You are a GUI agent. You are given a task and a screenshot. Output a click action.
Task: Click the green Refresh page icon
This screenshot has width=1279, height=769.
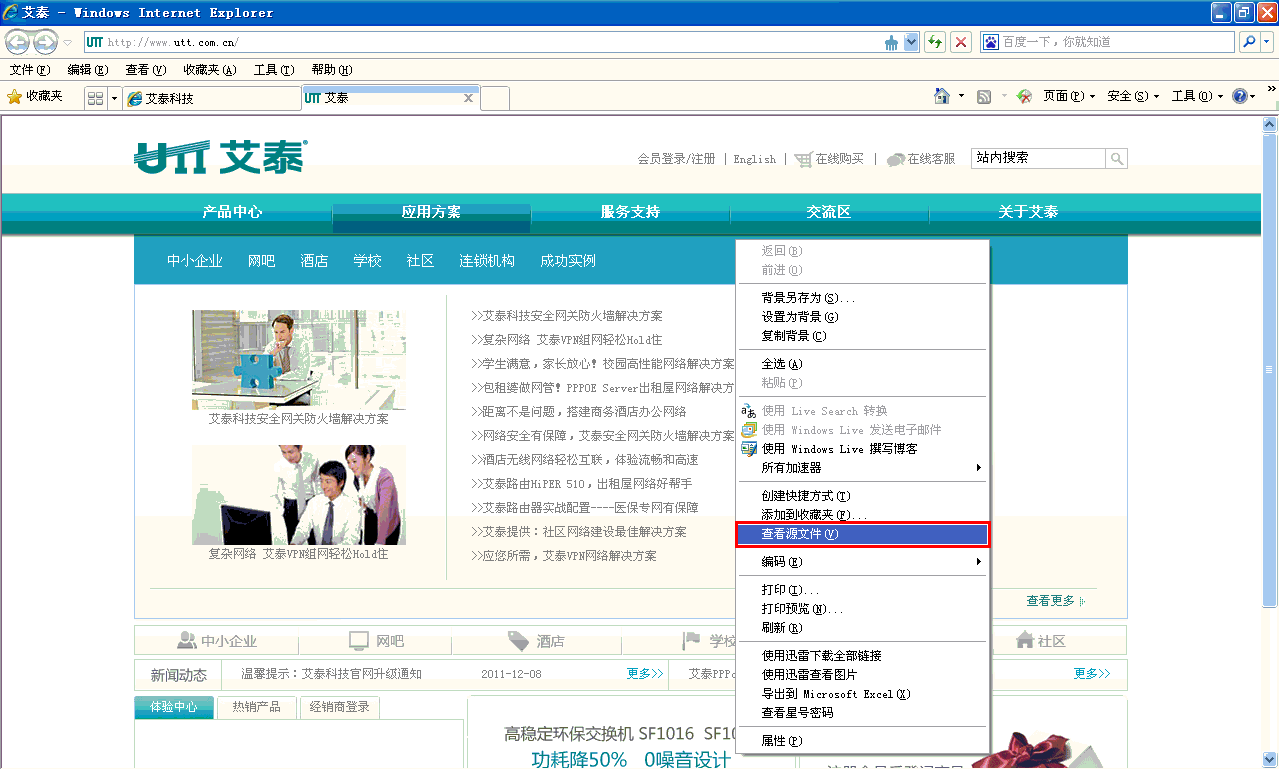point(935,42)
